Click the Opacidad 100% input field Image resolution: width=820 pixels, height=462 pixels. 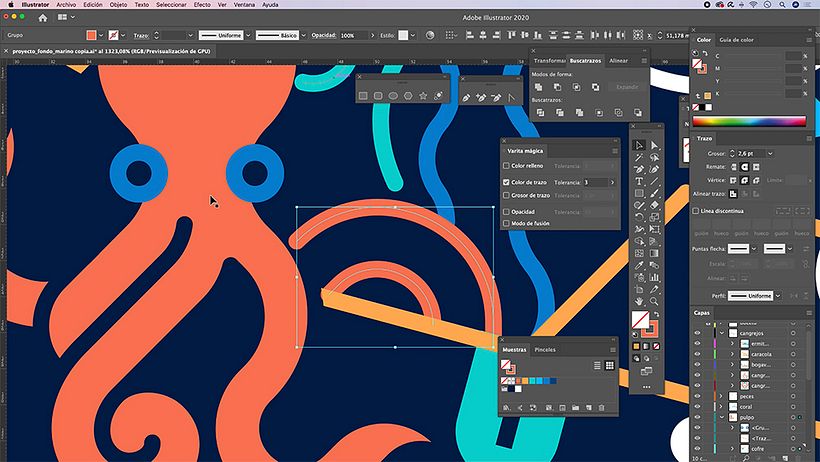(x=354, y=36)
